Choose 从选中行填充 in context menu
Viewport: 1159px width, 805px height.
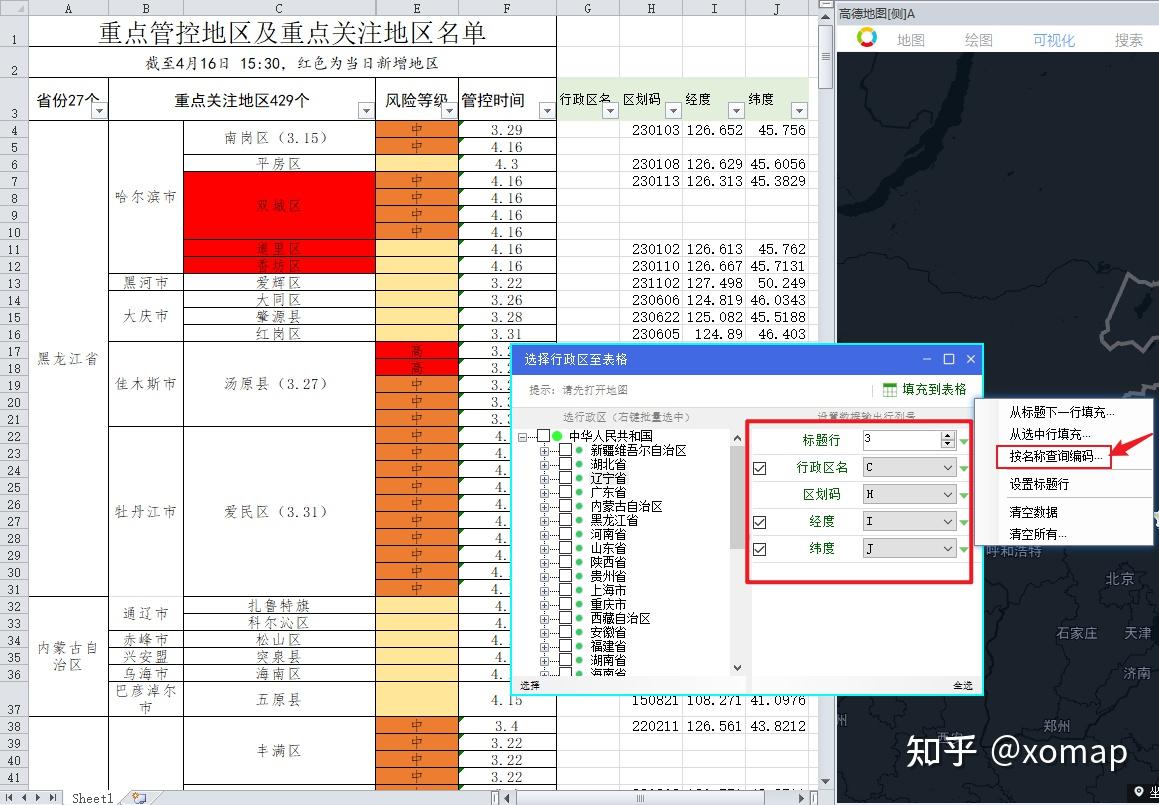[x=1050, y=434]
